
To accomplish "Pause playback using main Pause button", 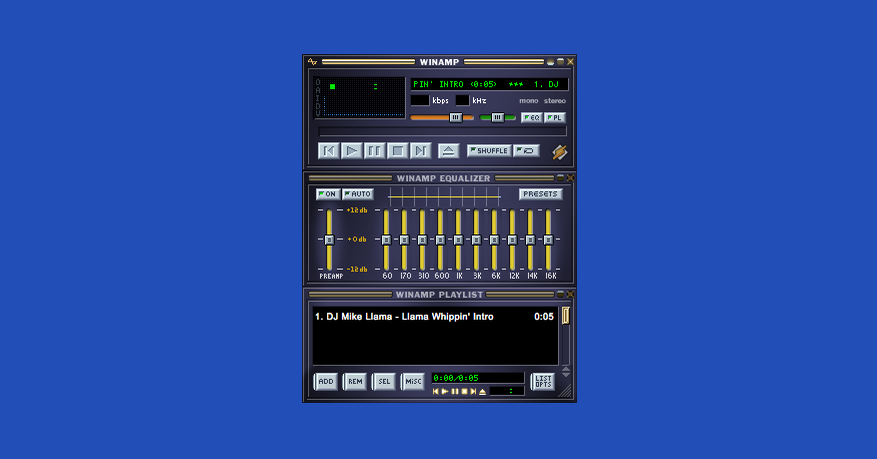I will tap(374, 151).
